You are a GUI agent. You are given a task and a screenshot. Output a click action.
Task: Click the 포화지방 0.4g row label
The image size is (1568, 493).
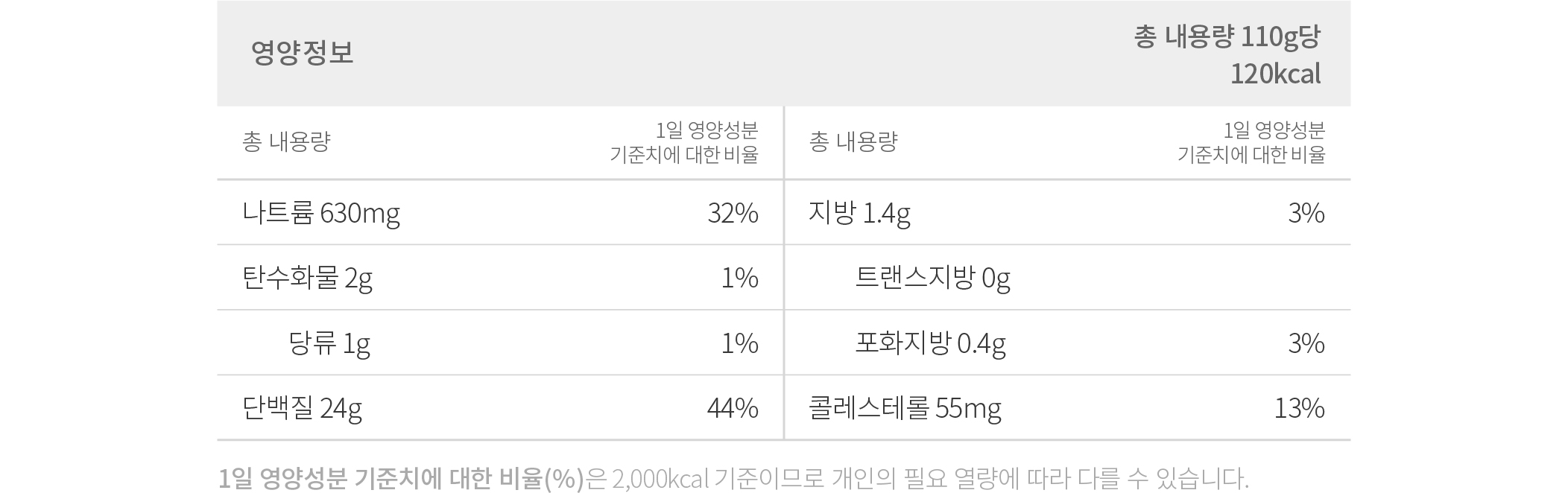[930, 343]
